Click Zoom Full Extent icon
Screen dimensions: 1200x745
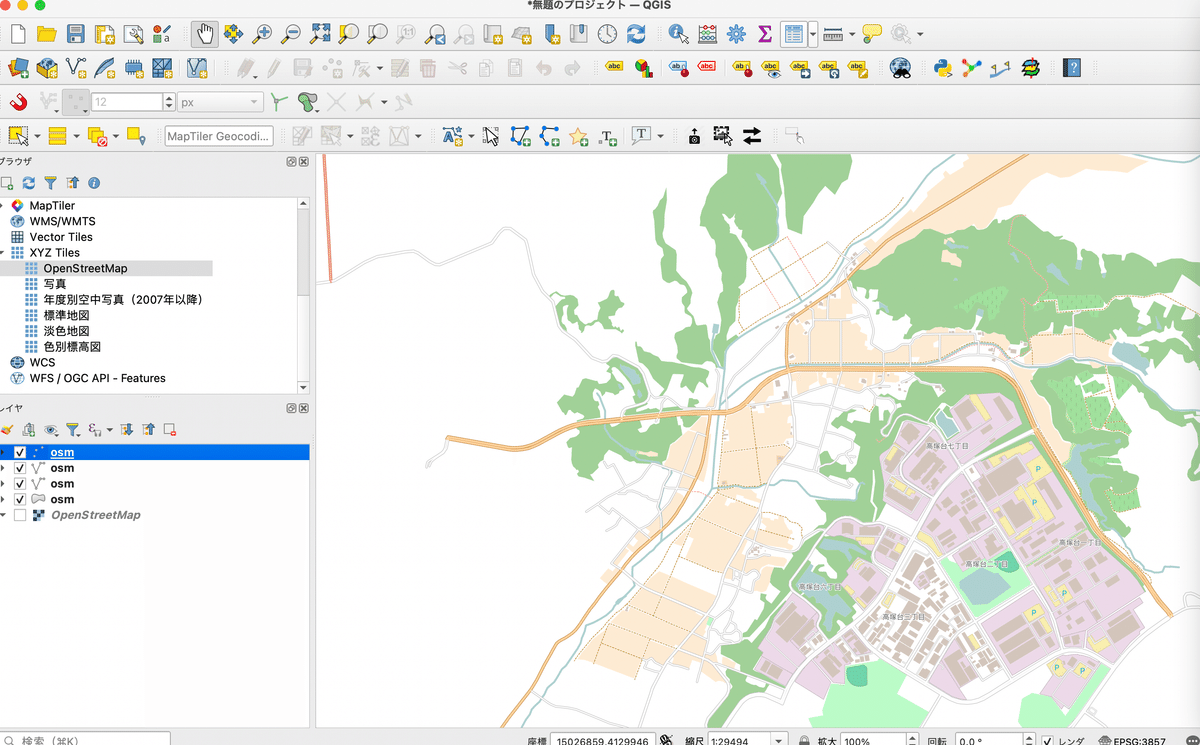pos(322,34)
